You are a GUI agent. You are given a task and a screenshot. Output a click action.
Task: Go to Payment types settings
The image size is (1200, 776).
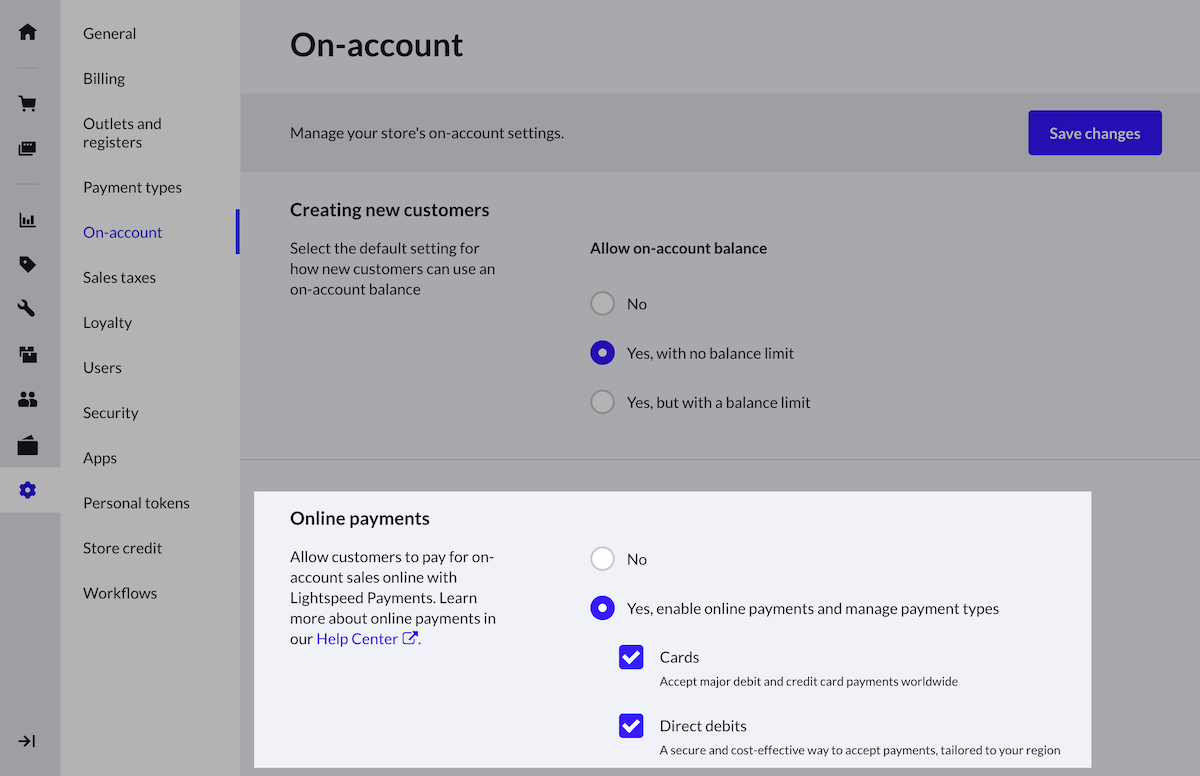pyautogui.click(x=132, y=187)
